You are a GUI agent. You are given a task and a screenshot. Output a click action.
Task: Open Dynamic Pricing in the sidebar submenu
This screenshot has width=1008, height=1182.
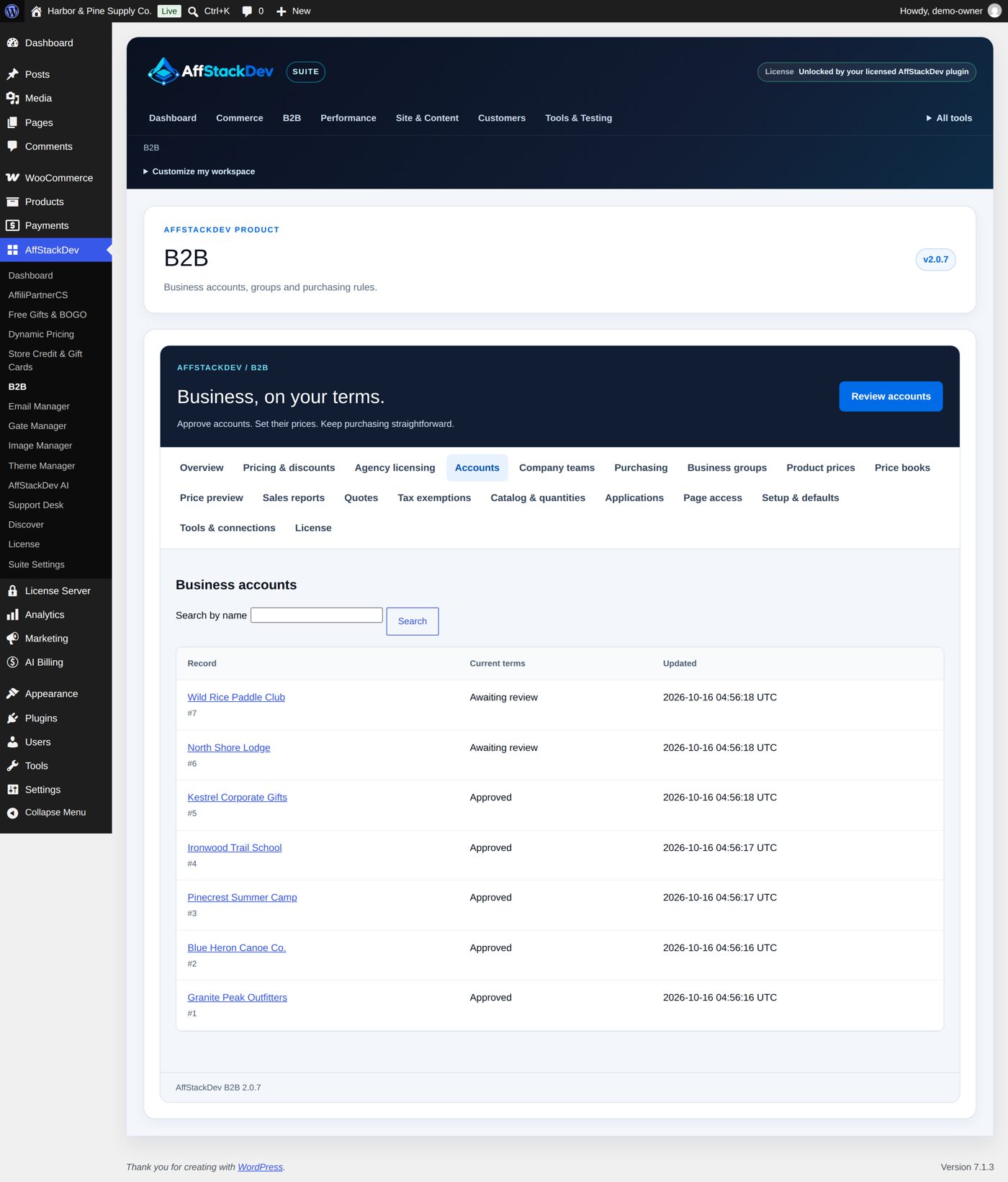click(x=41, y=335)
